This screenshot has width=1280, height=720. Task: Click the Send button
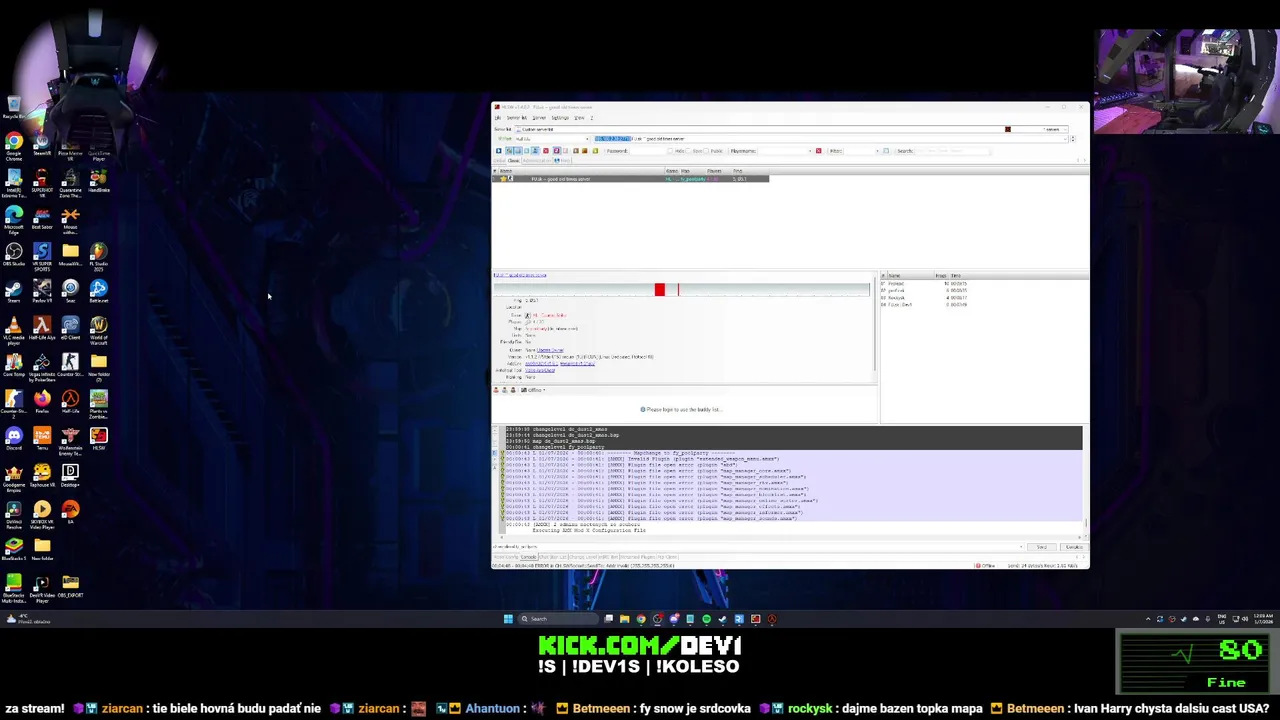pos(1042,546)
